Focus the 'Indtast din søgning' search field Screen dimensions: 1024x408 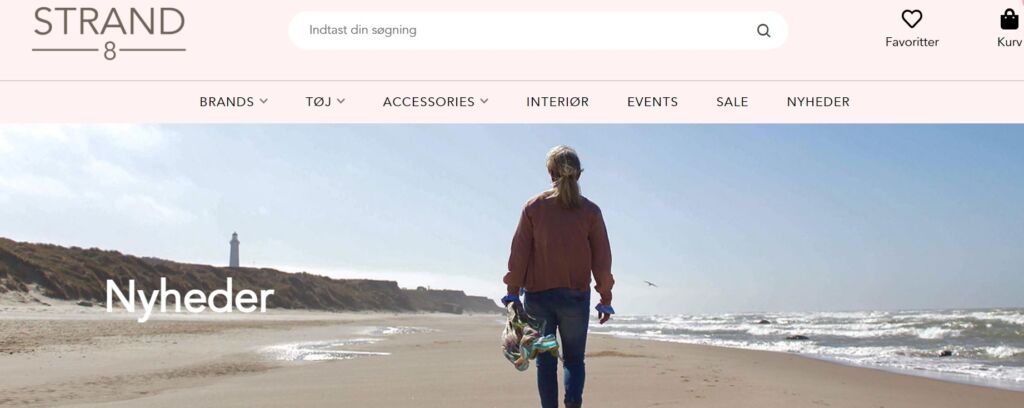[x=538, y=30]
